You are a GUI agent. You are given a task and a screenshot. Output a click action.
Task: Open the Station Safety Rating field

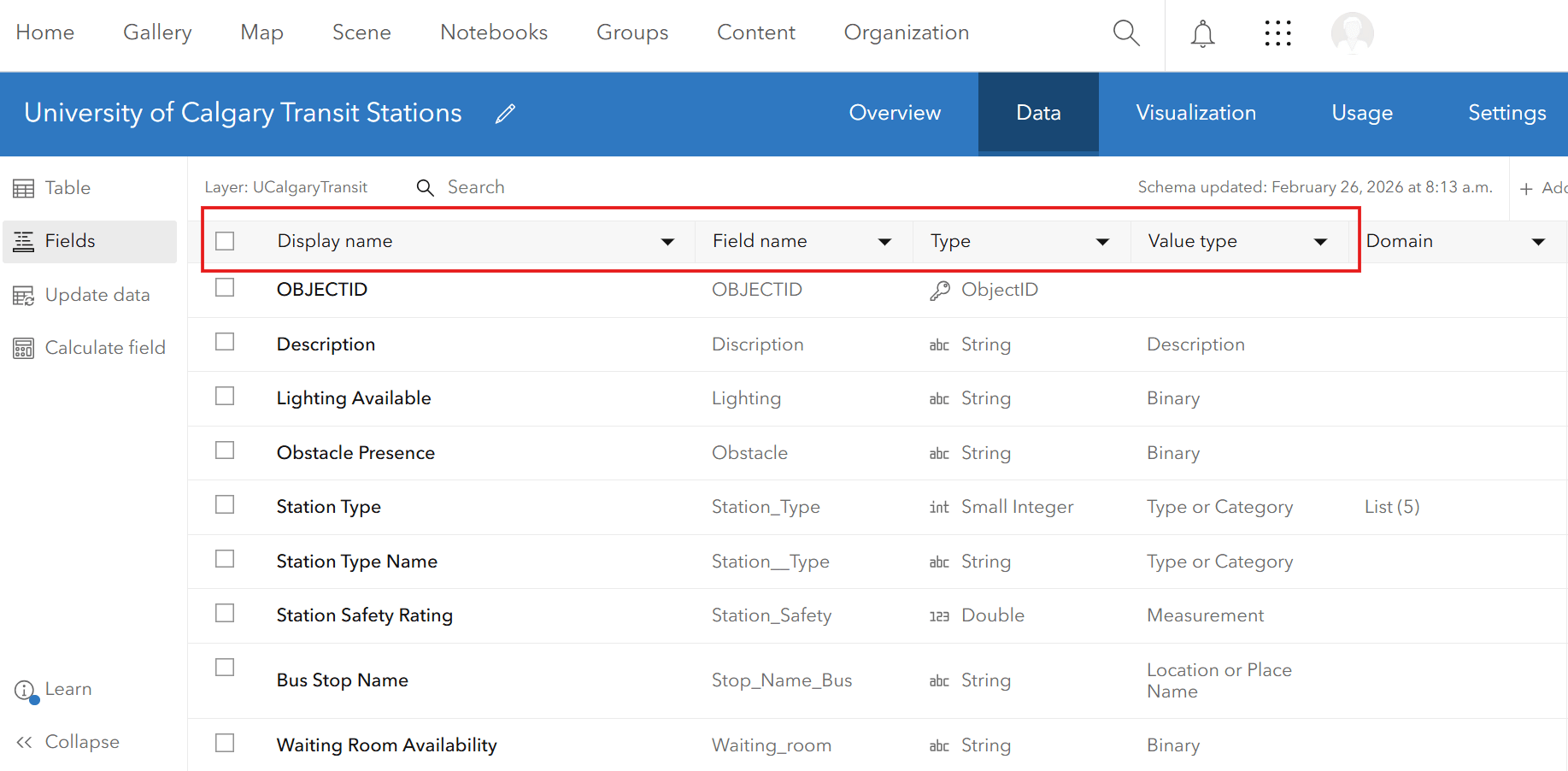click(365, 615)
